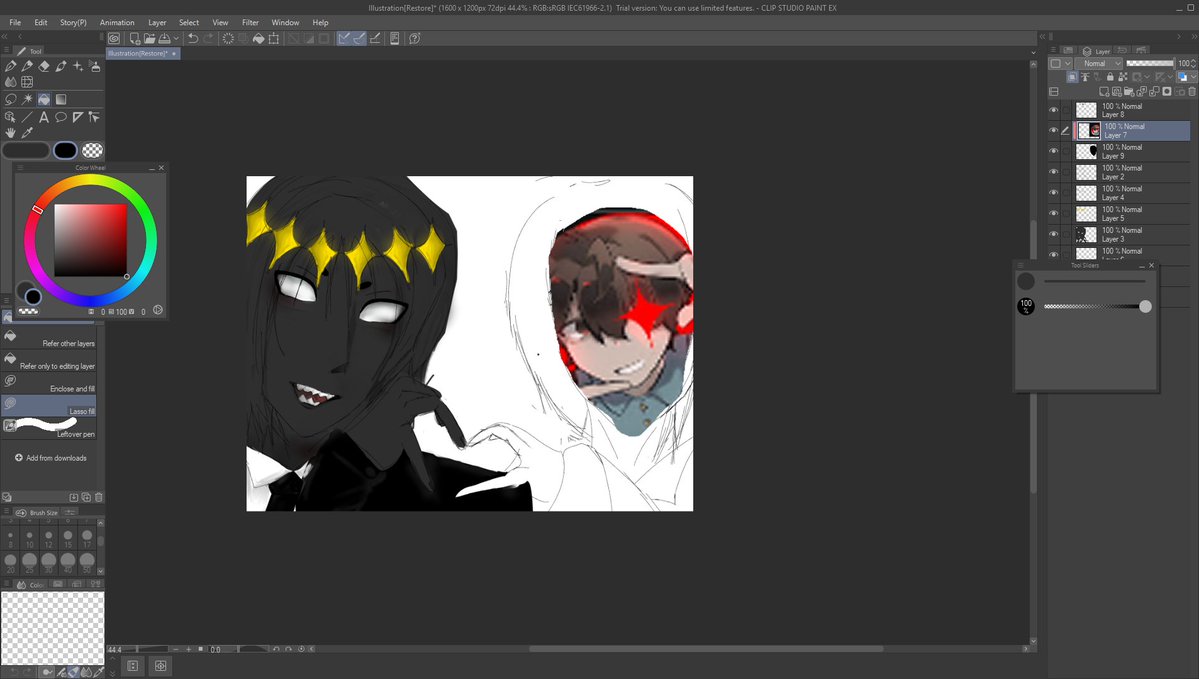Select the Blend droplets tool

click(11, 82)
